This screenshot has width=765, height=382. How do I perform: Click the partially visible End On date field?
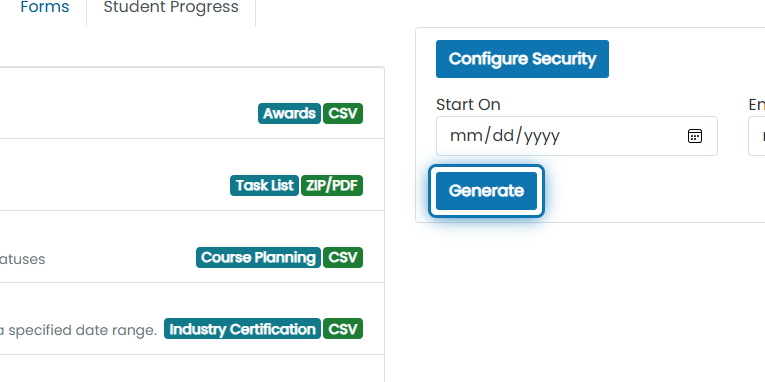(757, 136)
